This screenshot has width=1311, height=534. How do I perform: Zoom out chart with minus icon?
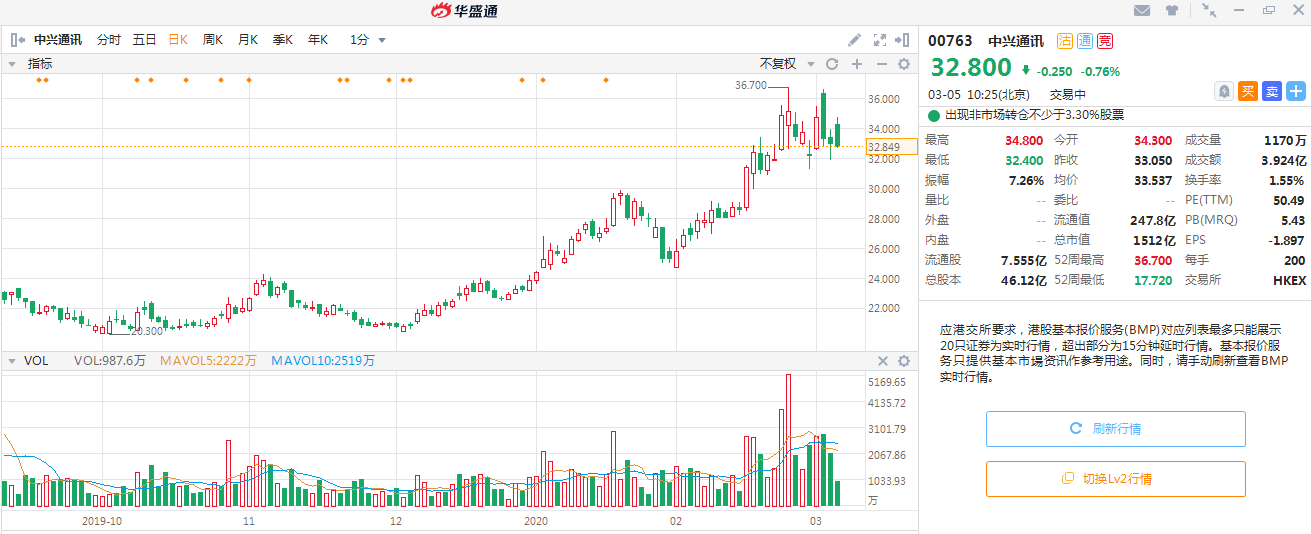click(881, 64)
